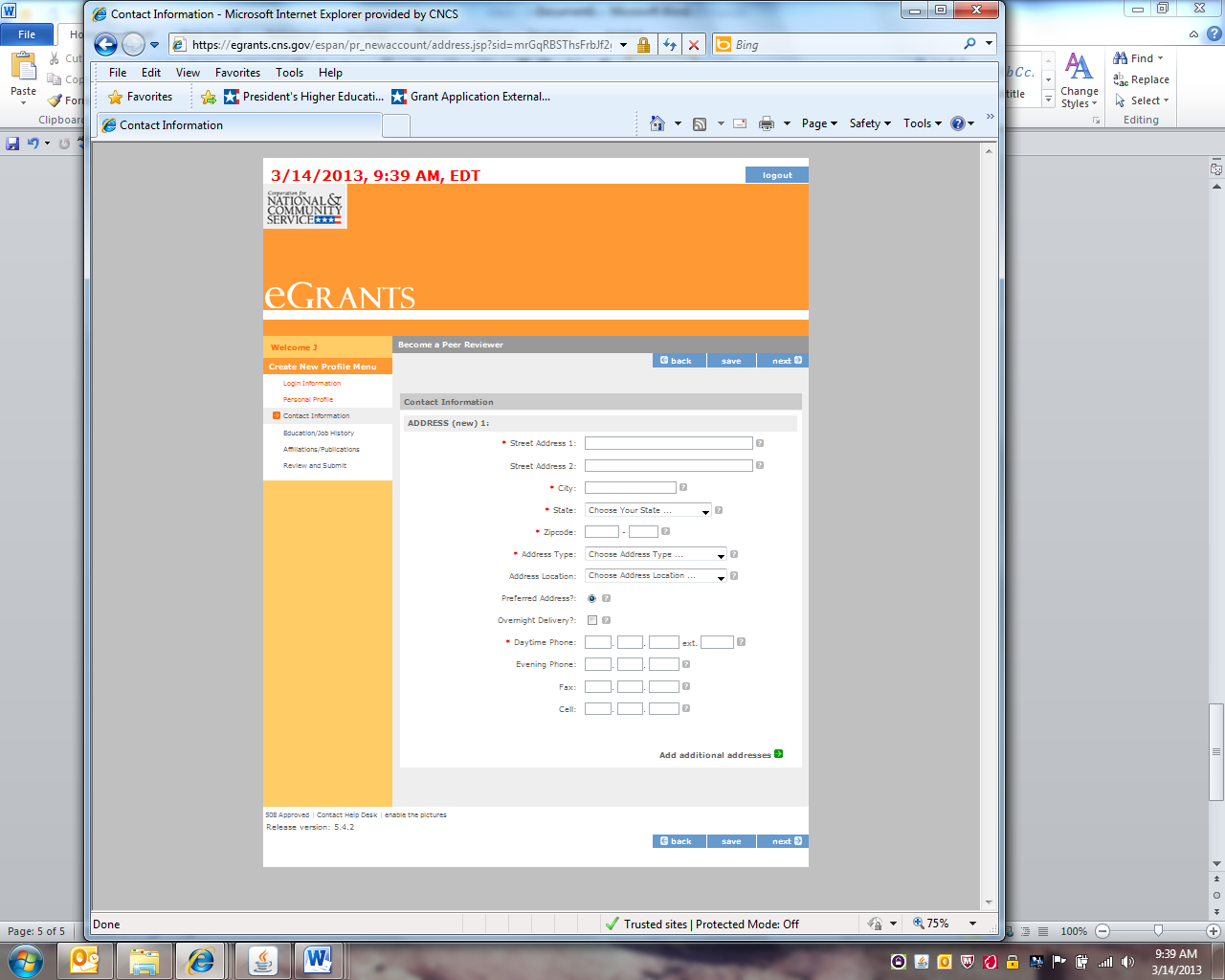Check the Overnight Delivery checkbox
Image resolution: width=1225 pixels, height=980 pixels.
pos(591,620)
